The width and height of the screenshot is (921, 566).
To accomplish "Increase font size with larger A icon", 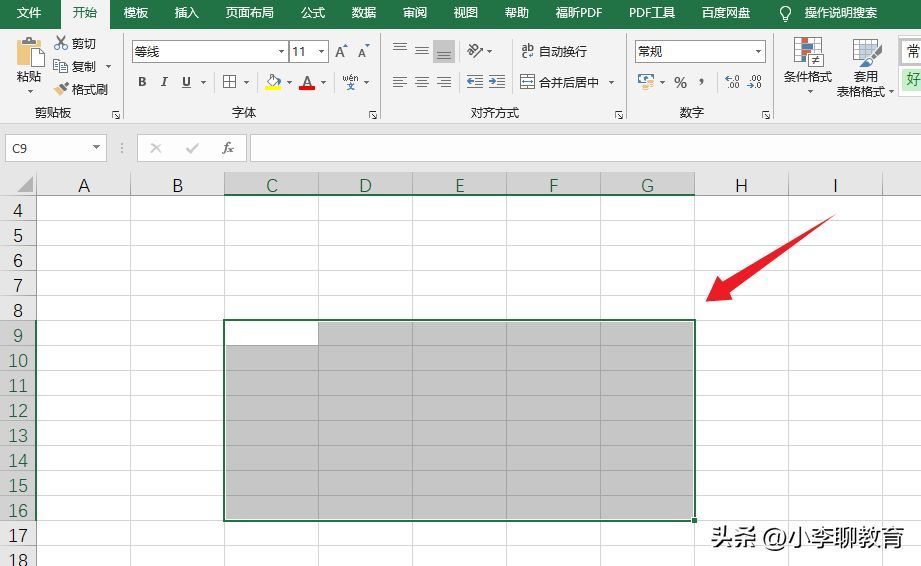I will (341, 51).
